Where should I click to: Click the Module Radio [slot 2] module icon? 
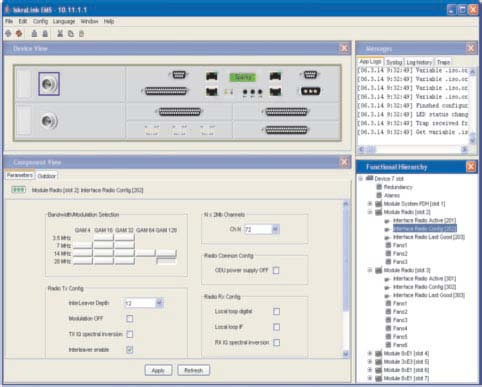tap(379, 212)
